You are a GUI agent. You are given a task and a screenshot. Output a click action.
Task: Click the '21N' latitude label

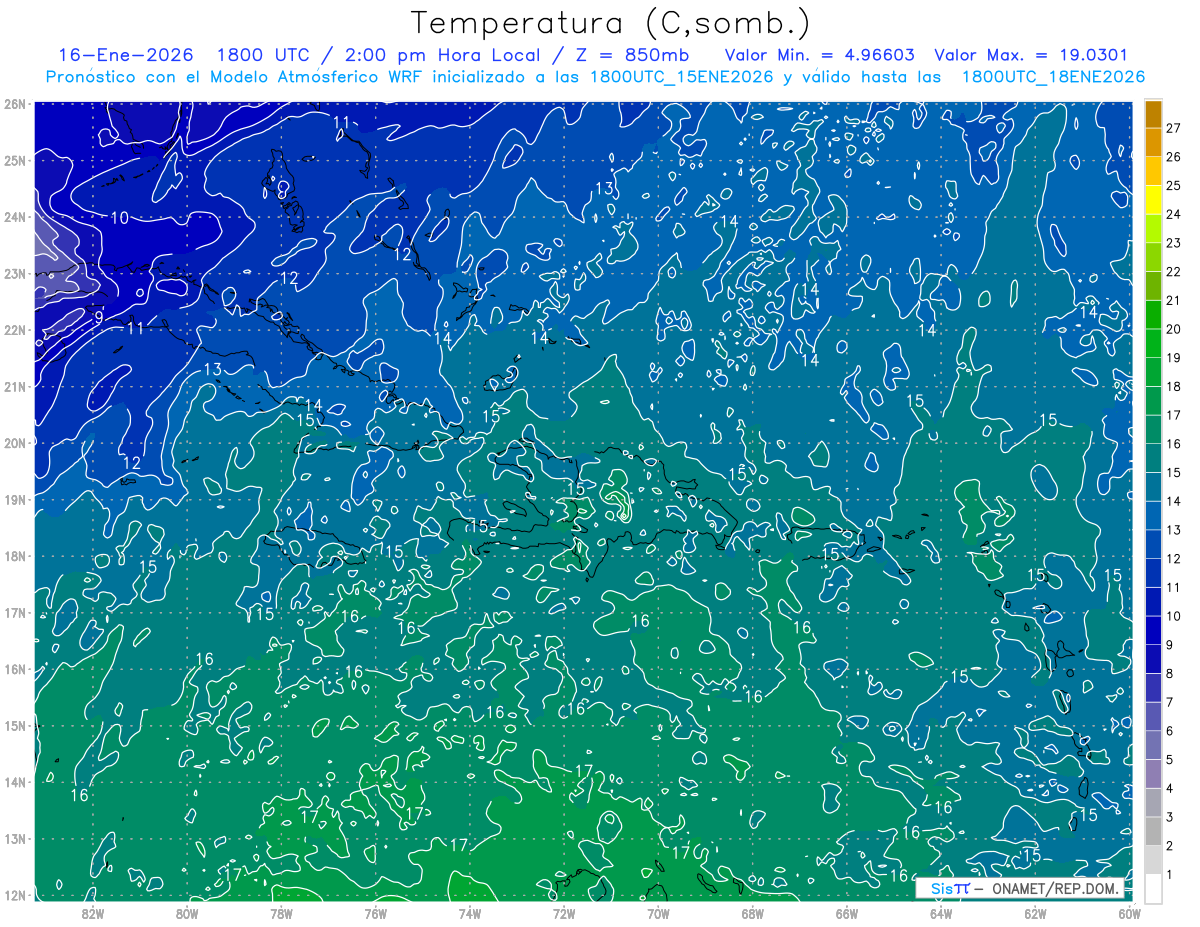(14, 386)
